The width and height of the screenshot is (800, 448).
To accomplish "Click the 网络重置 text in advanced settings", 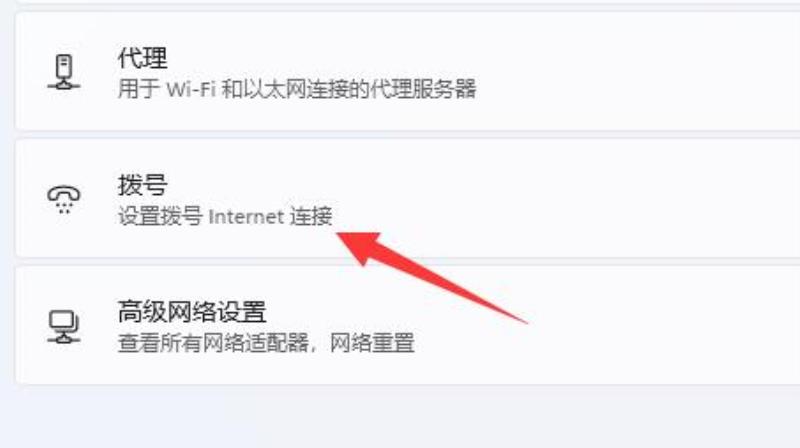I will 372,343.
